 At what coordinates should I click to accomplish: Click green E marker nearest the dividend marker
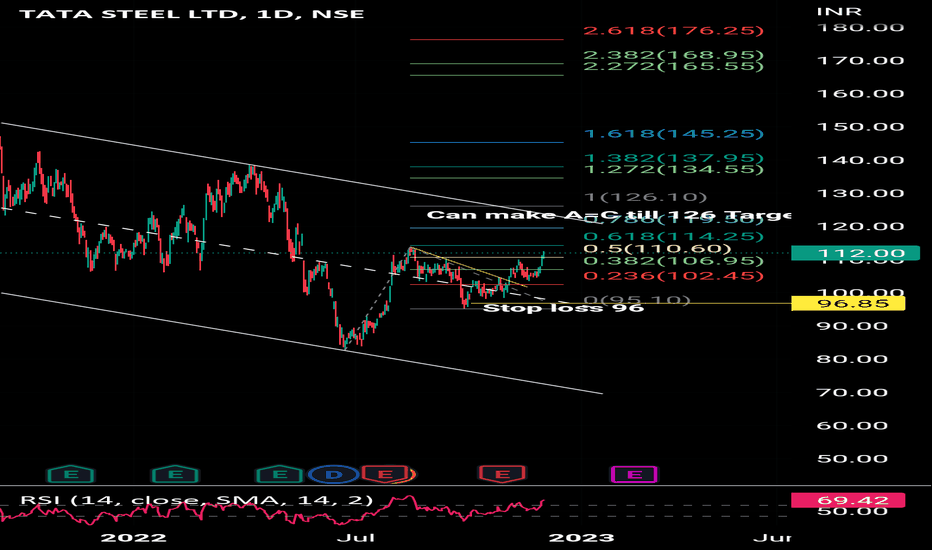click(279, 474)
